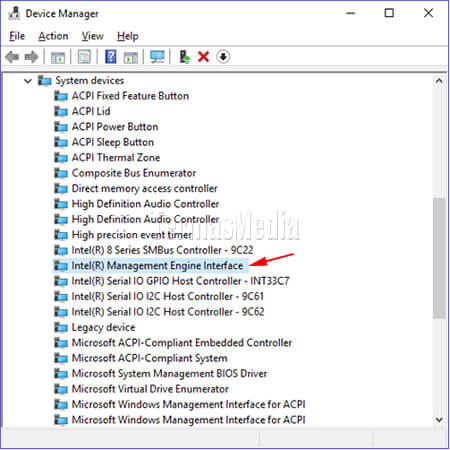This screenshot has width=450, height=450.
Task: Click the Update device driver icon
Action: (184, 57)
